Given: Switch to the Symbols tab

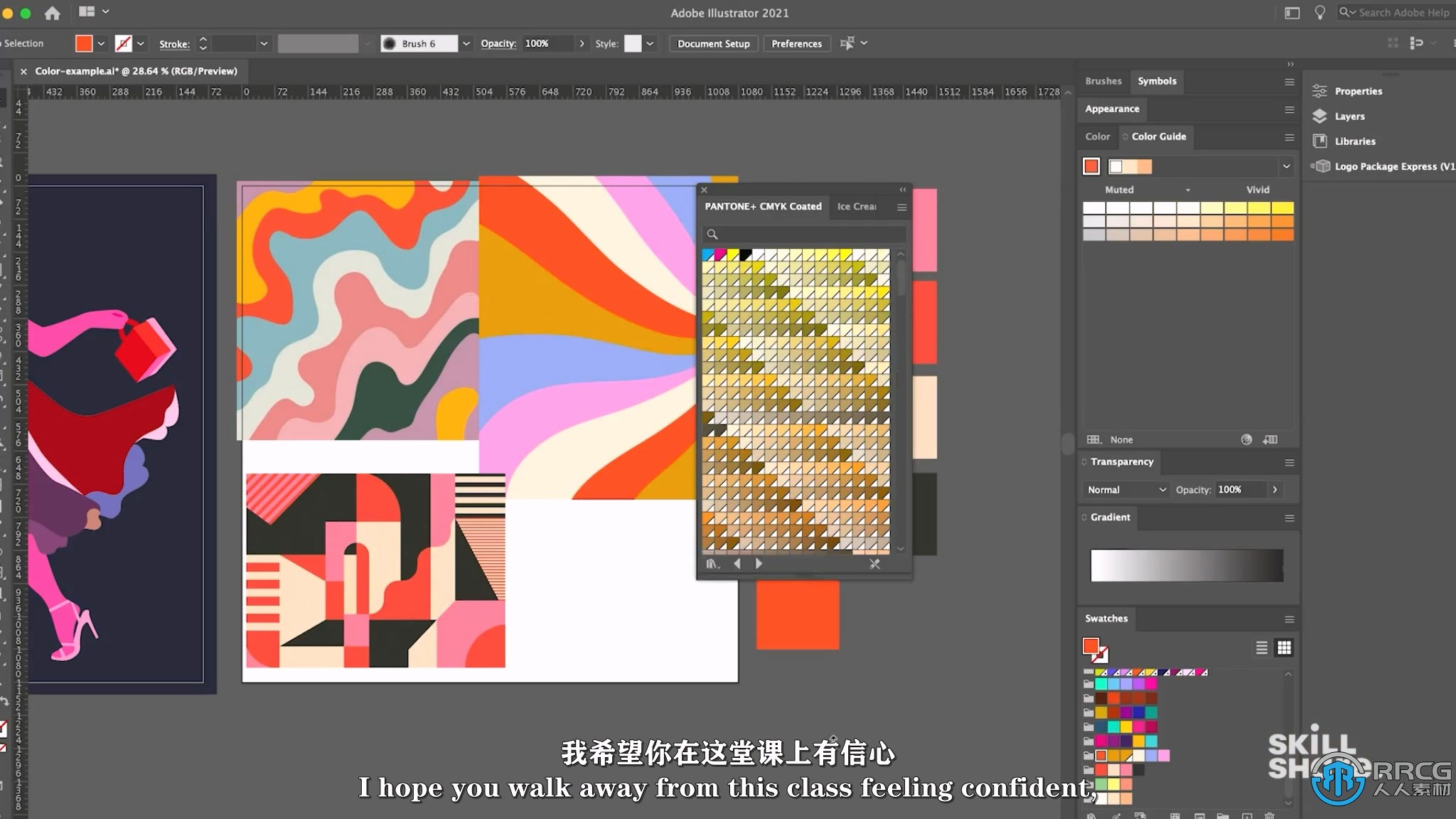Looking at the screenshot, I should click(x=1157, y=81).
